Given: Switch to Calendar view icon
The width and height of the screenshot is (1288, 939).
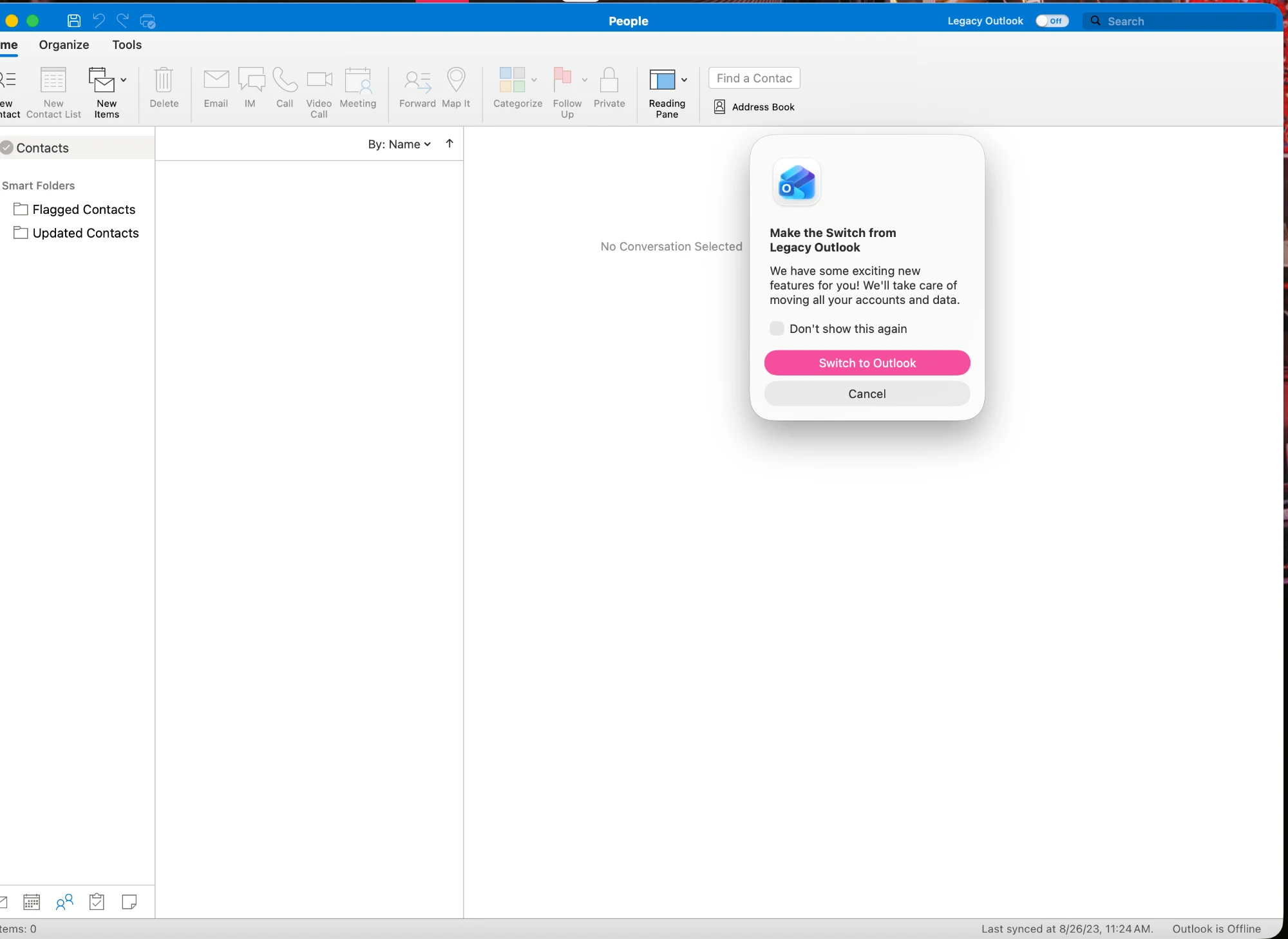Looking at the screenshot, I should [x=32, y=902].
